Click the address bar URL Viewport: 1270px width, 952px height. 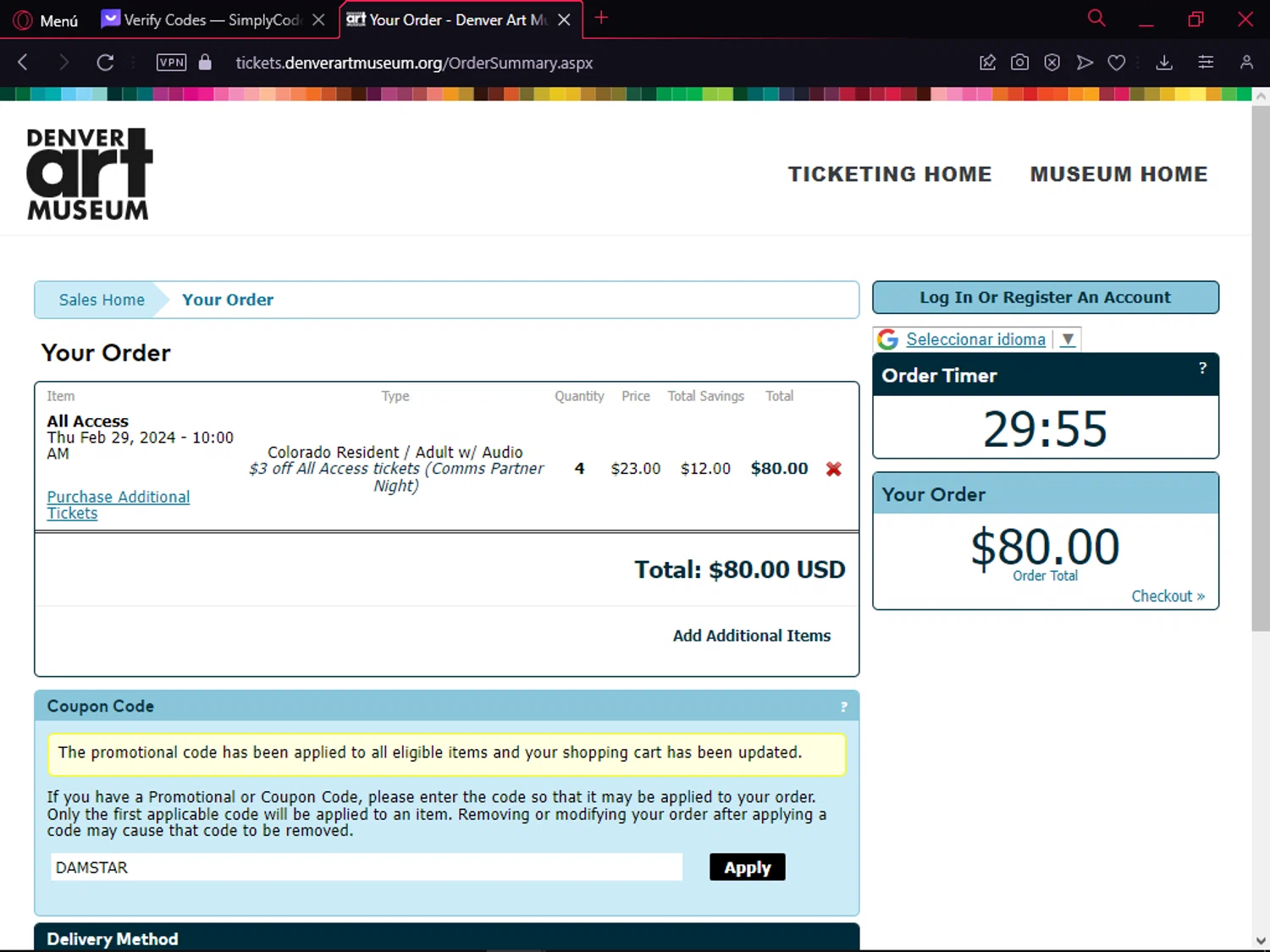point(414,63)
